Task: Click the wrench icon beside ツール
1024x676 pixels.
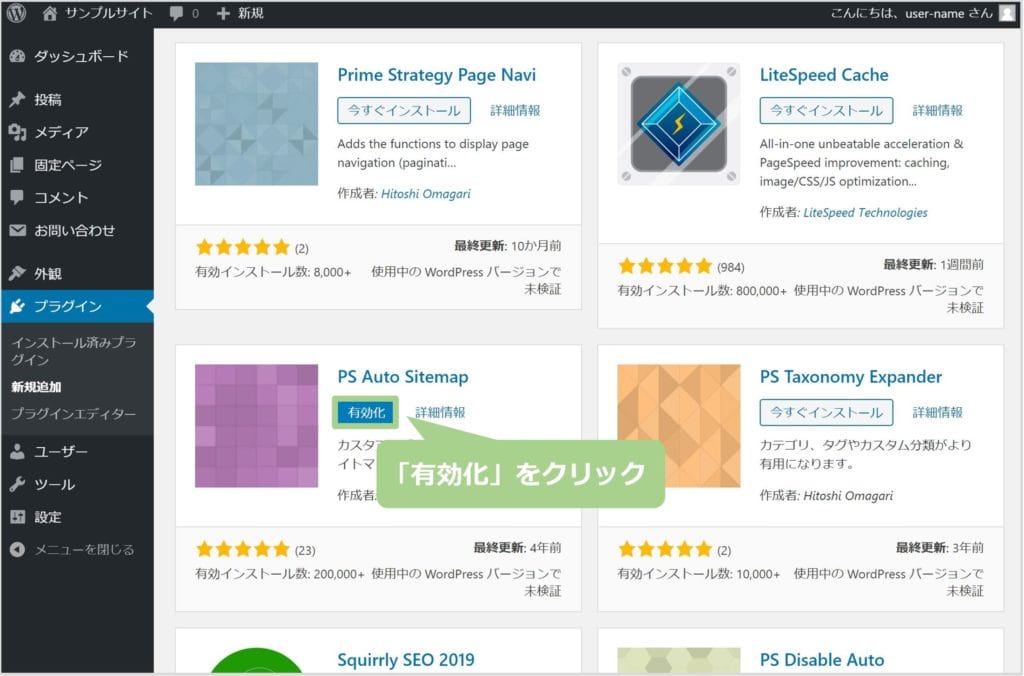Action: [18, 484]
